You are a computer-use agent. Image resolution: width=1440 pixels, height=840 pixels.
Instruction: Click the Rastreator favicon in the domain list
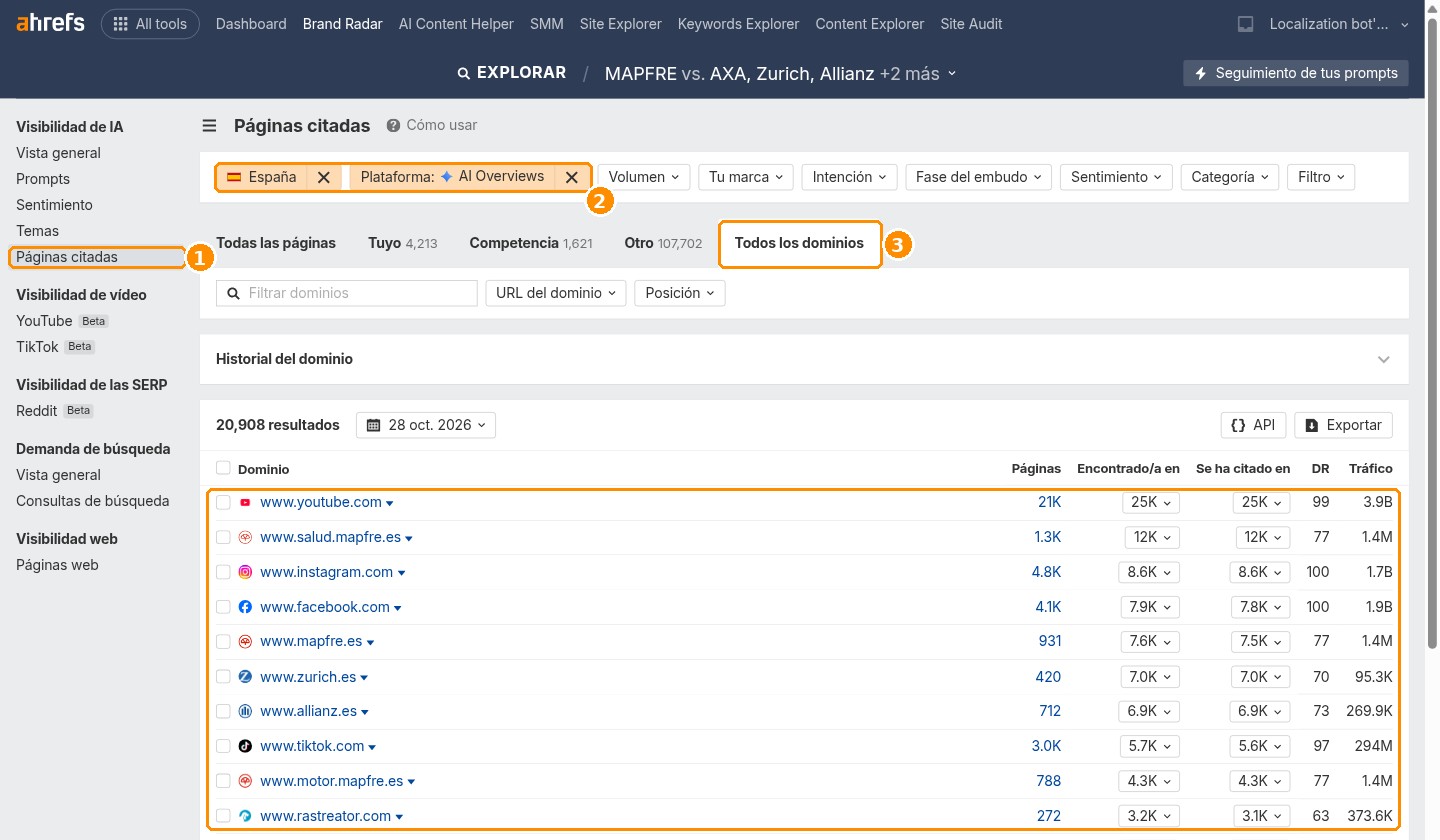pos(245,816)
